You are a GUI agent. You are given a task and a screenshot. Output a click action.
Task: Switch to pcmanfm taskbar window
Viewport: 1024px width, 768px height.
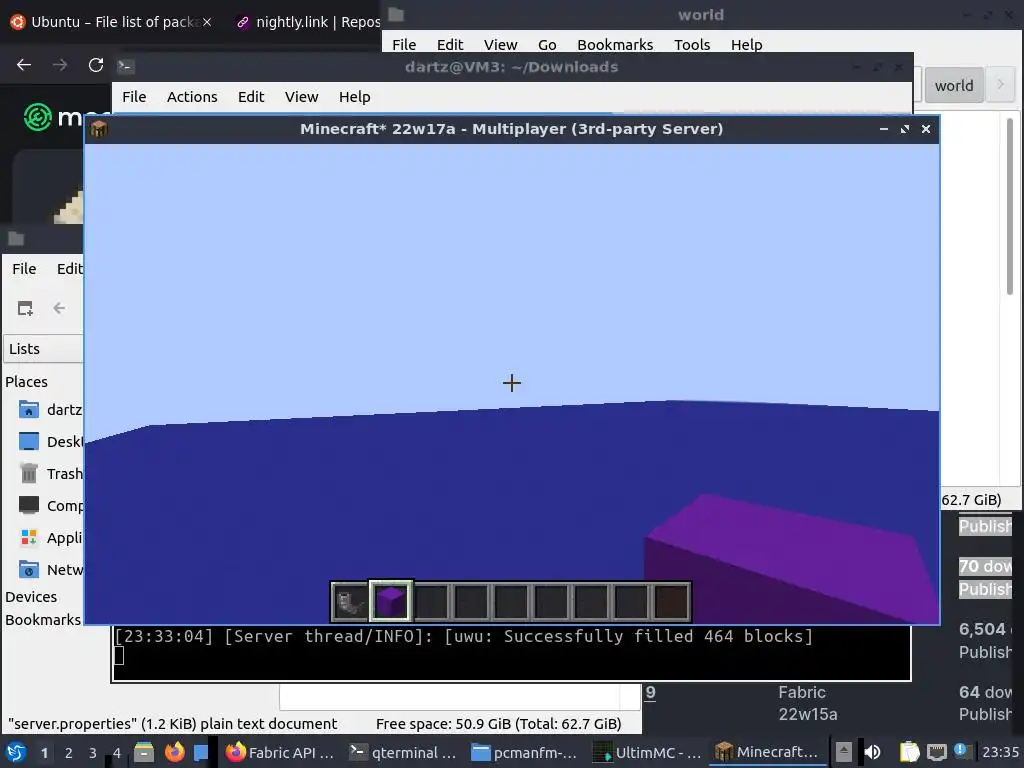coord(524,752)
